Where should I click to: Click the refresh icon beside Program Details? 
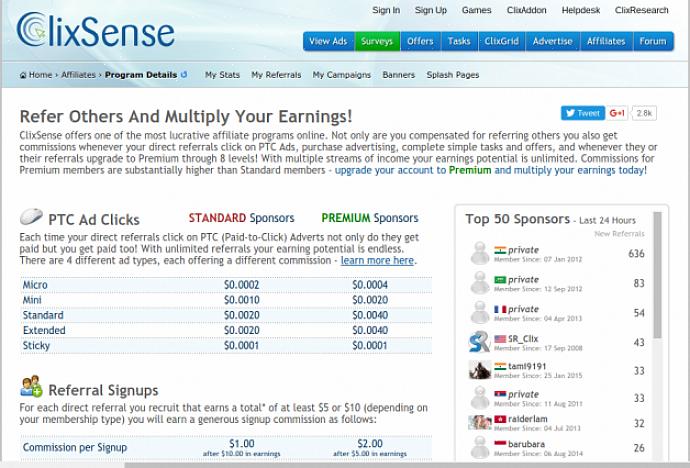pos(184,74)
